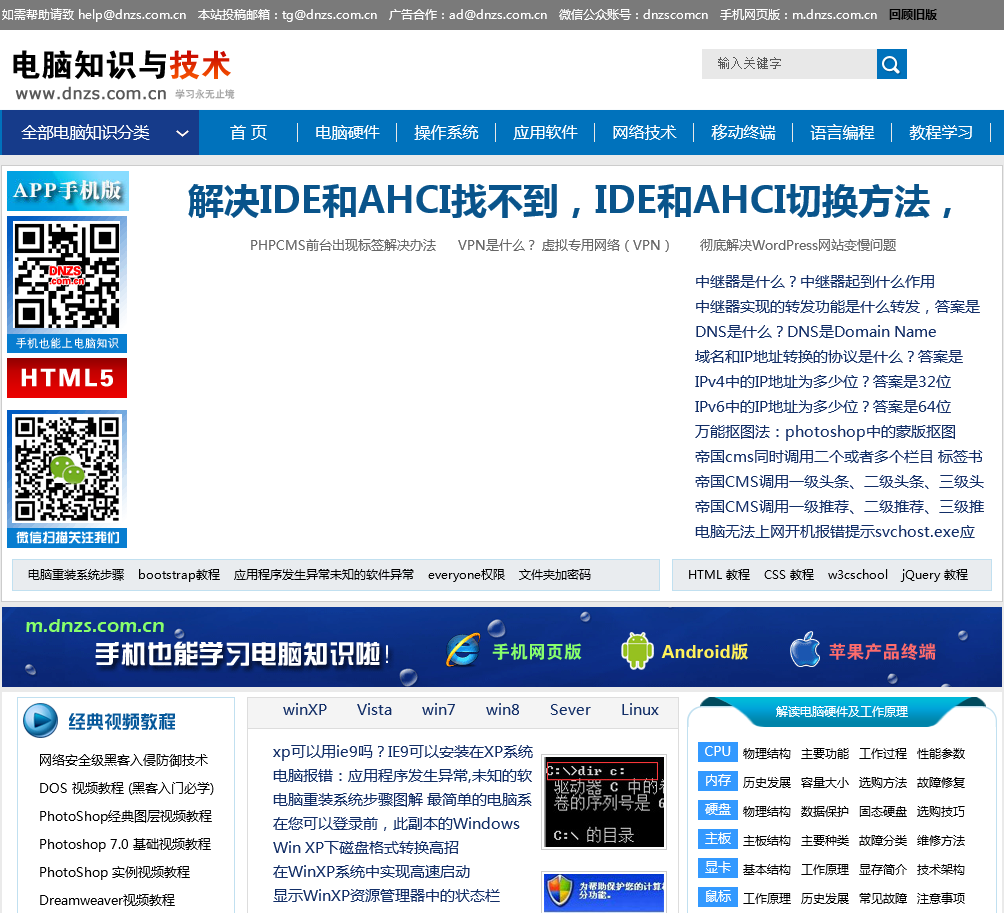The height and width of the screenshot is (913, 1004).
Task: Switch to the Linux tab
Action: click(640, 709)
